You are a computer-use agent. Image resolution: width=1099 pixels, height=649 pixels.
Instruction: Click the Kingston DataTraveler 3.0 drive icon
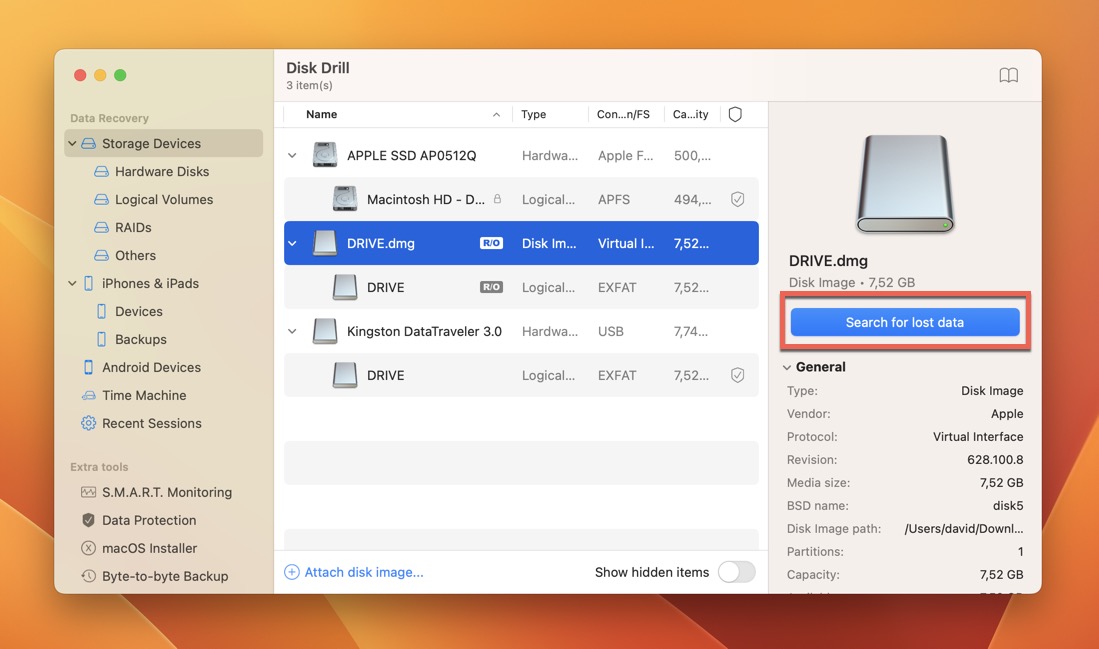pyautogui.click(x=325, y=331)
